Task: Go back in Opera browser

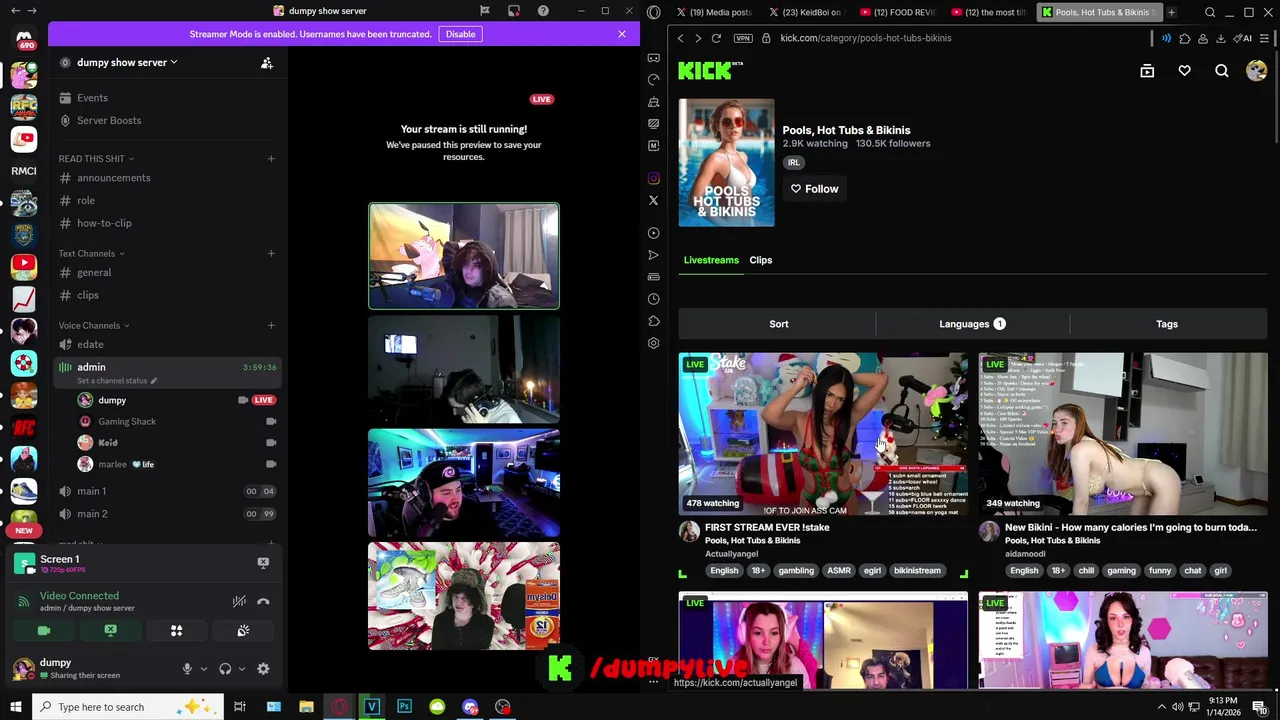Action: (681, 38)
